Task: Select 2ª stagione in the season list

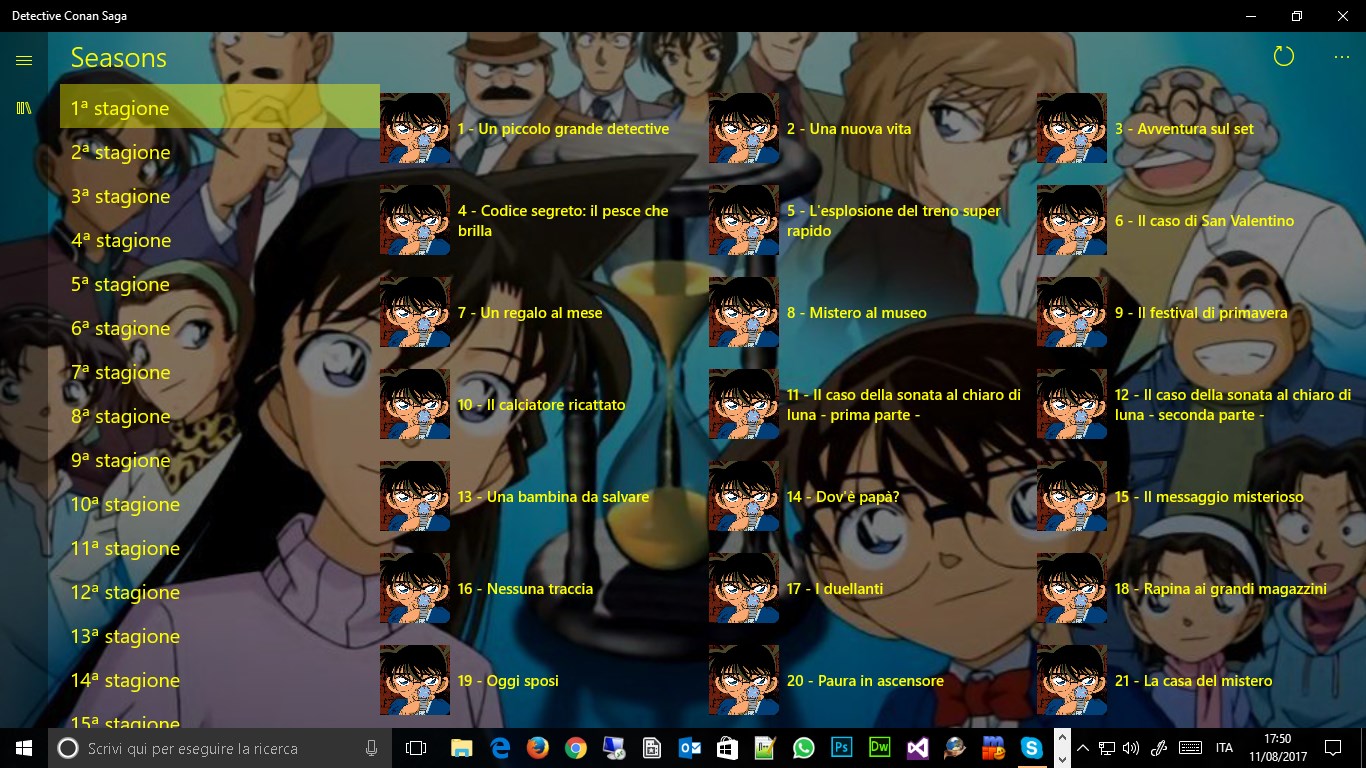Action: tap(220, 152)
